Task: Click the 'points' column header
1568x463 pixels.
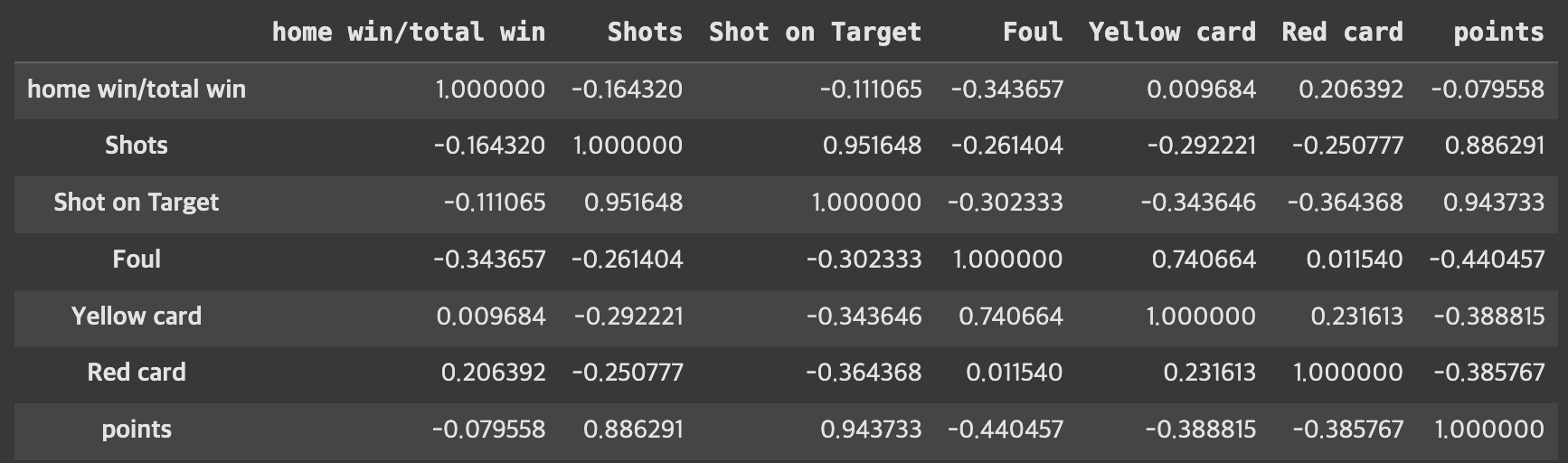Action: 1498,33
